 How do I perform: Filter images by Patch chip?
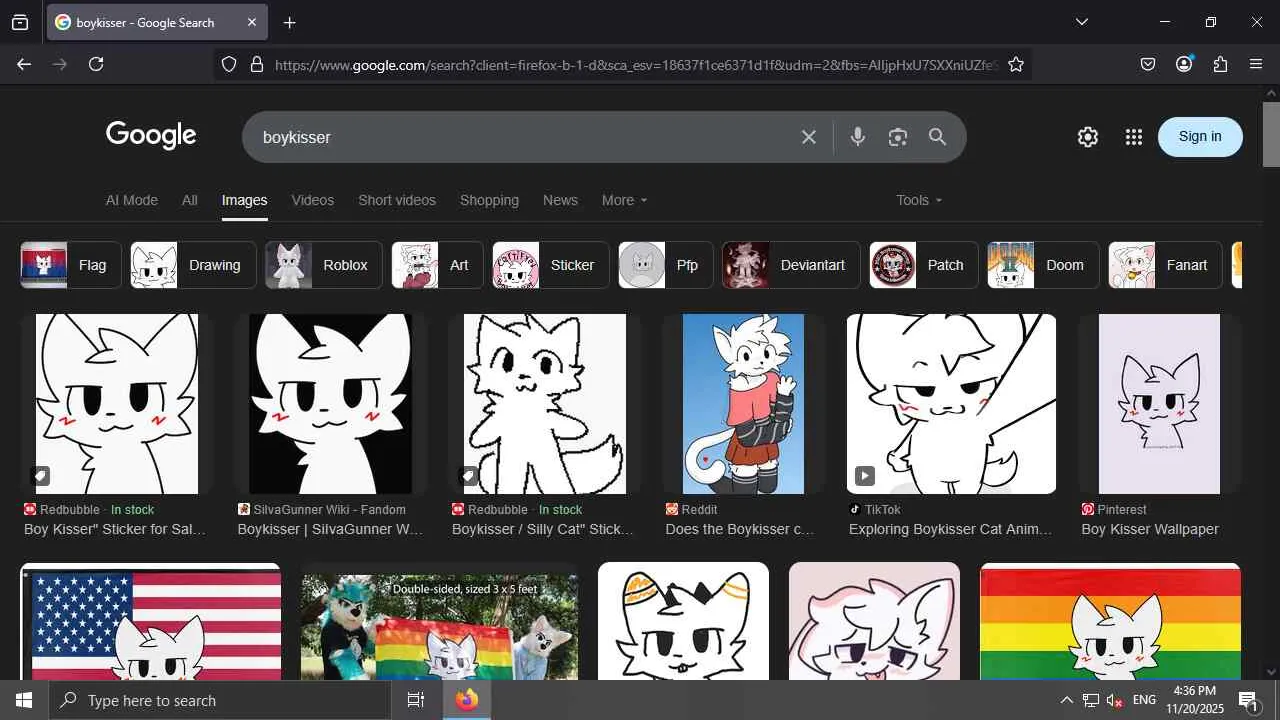(924, 265)
